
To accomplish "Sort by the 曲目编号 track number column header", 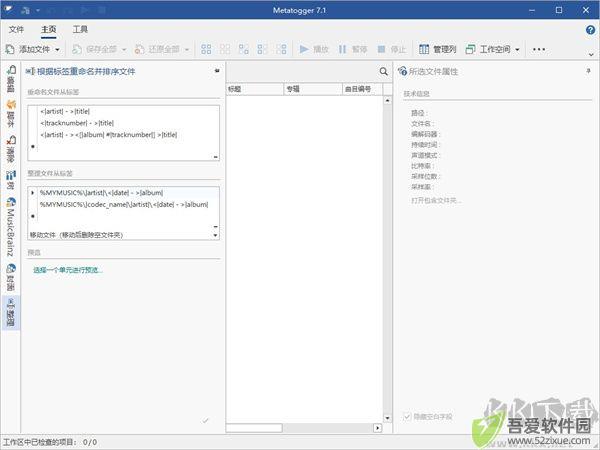I will [x=362, y=89].
